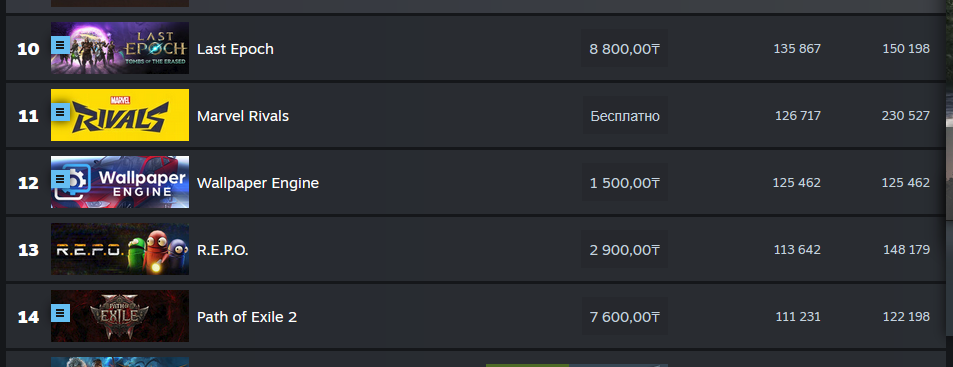The width and height of the screenshot is (953, 367).
Task: Open the Wallpaper Engine capsule image
Action: (120, 182)
